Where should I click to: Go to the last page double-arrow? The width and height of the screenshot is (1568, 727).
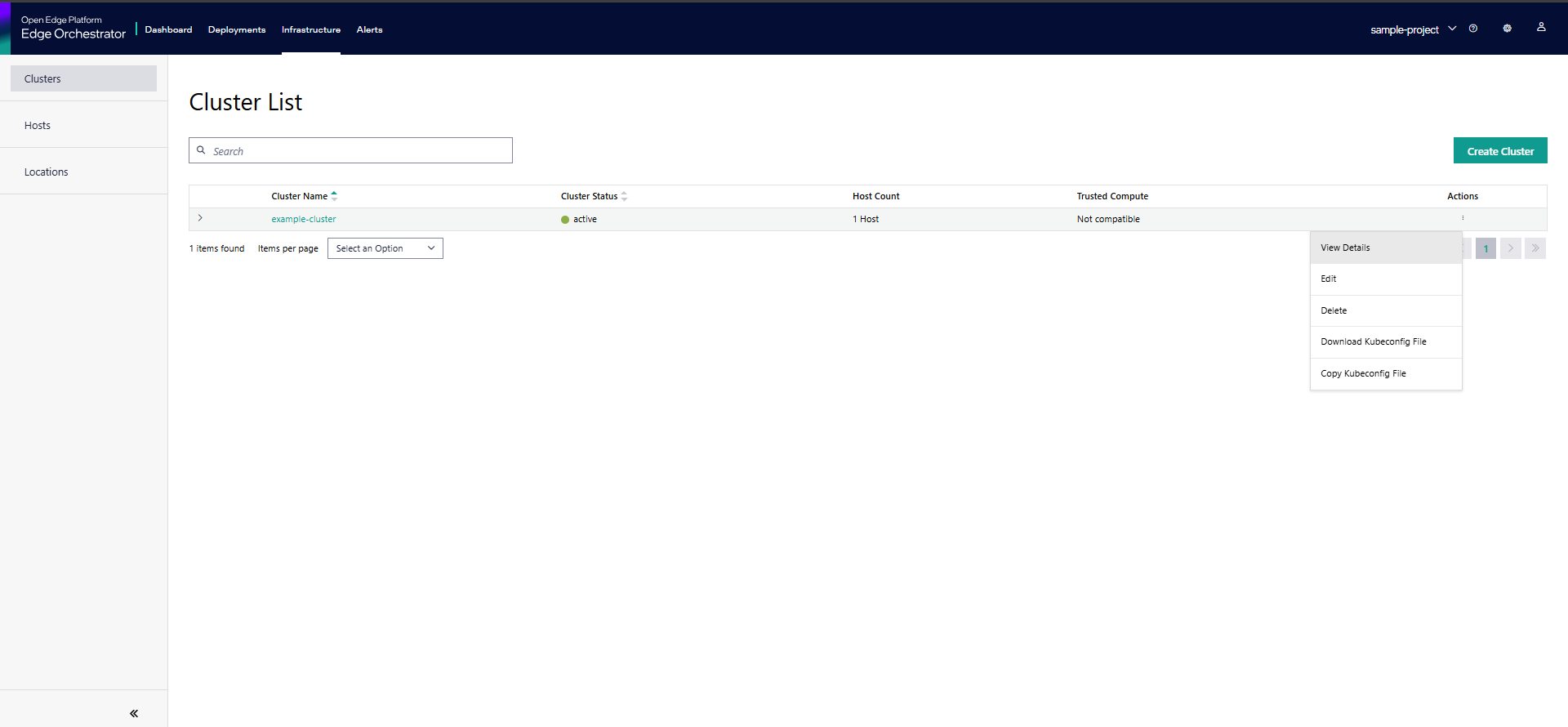click(1535, 248)
